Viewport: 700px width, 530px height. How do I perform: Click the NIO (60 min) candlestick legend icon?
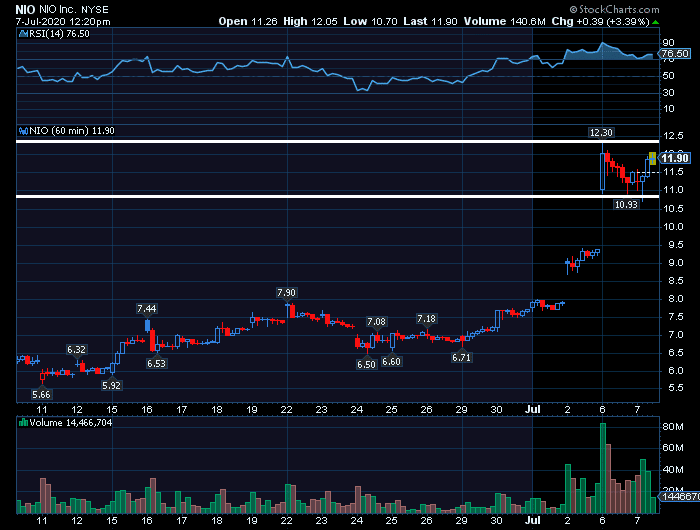click(x=23, y=131)
